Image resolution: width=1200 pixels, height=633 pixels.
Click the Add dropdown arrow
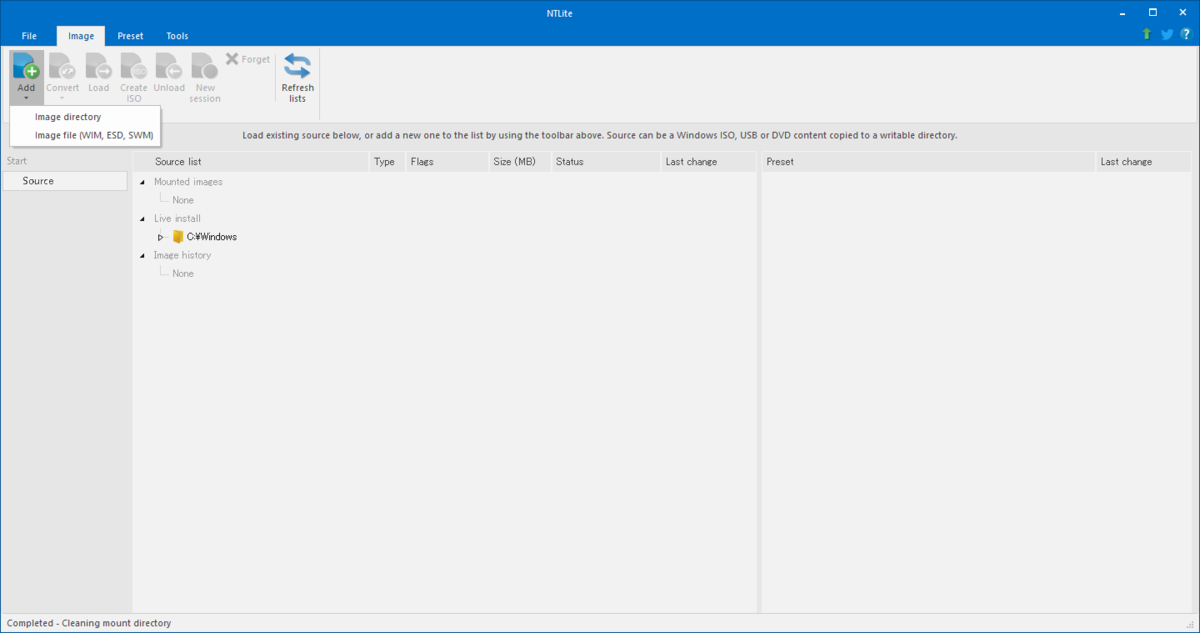pyautogui.click(x=26, y=98)
